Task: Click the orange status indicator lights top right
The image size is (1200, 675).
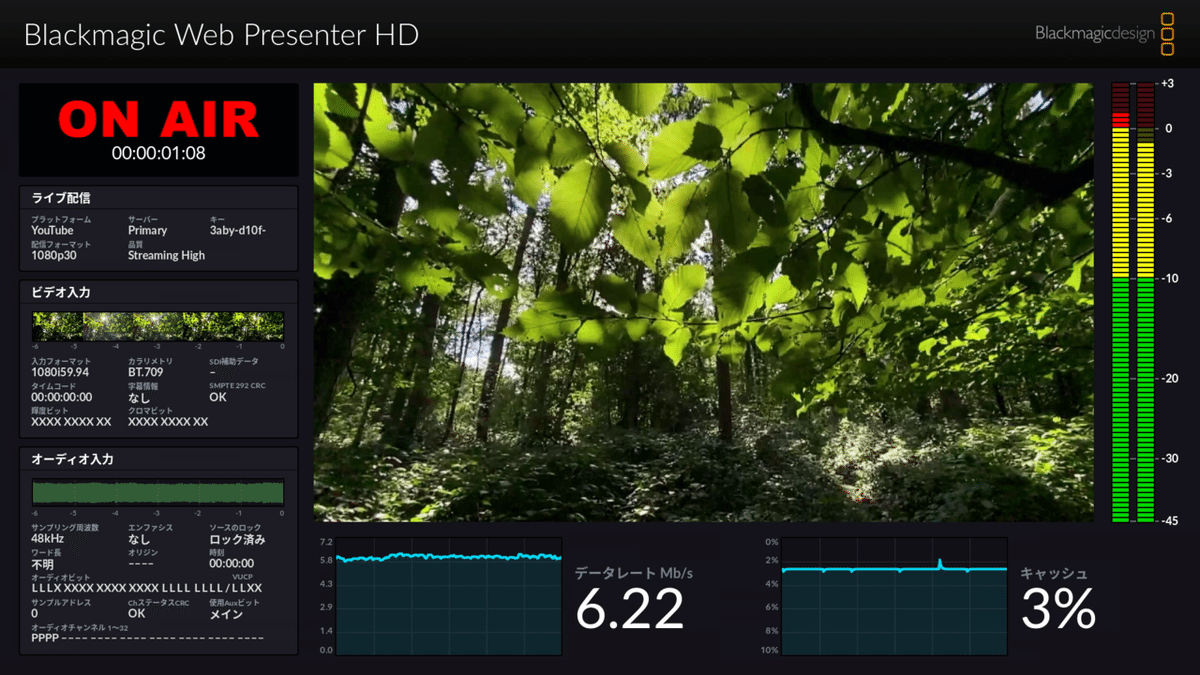Action: [x=1168, y=32]
